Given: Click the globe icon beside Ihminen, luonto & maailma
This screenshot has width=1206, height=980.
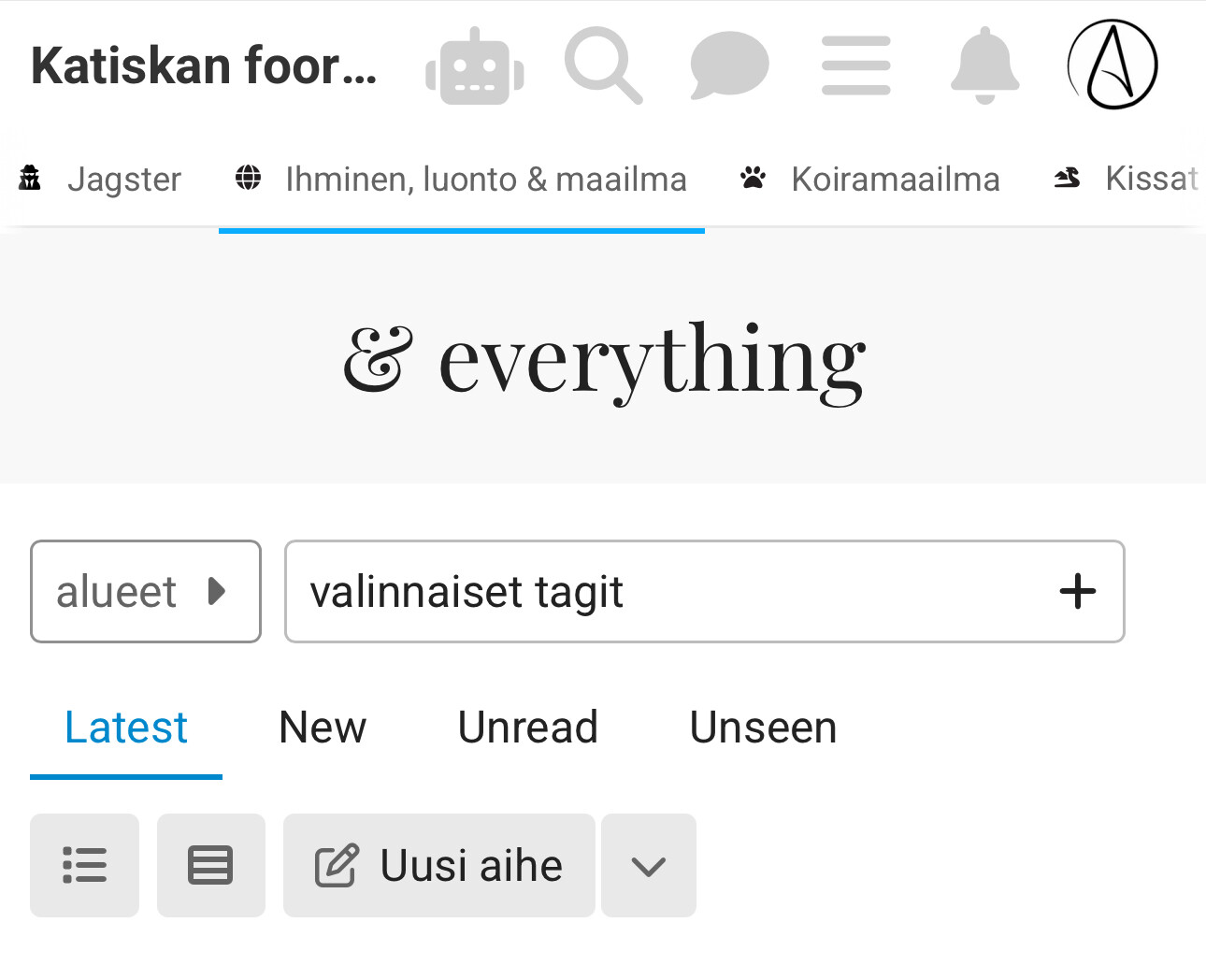Looking at the screenshot, I should pos(248,178).
